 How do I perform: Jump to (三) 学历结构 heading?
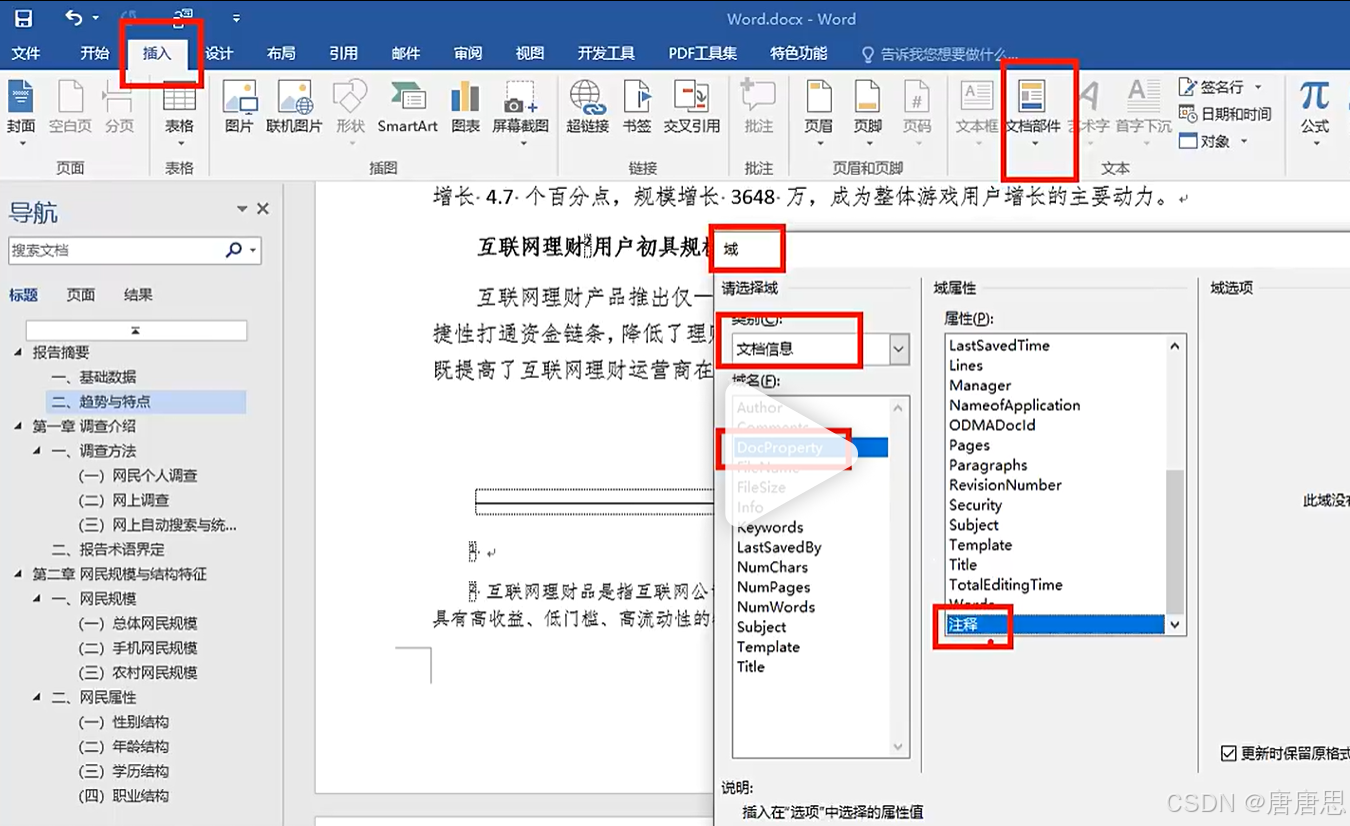pos(124,771)
